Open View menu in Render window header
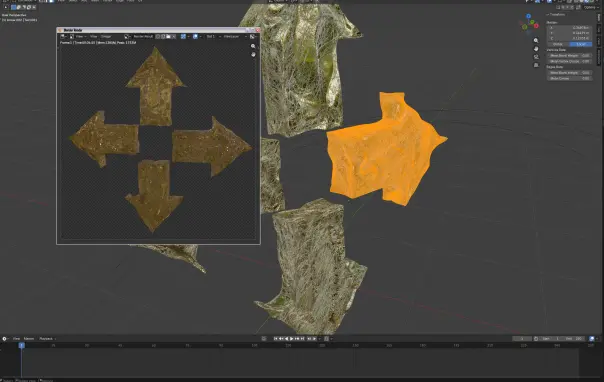 93,37
